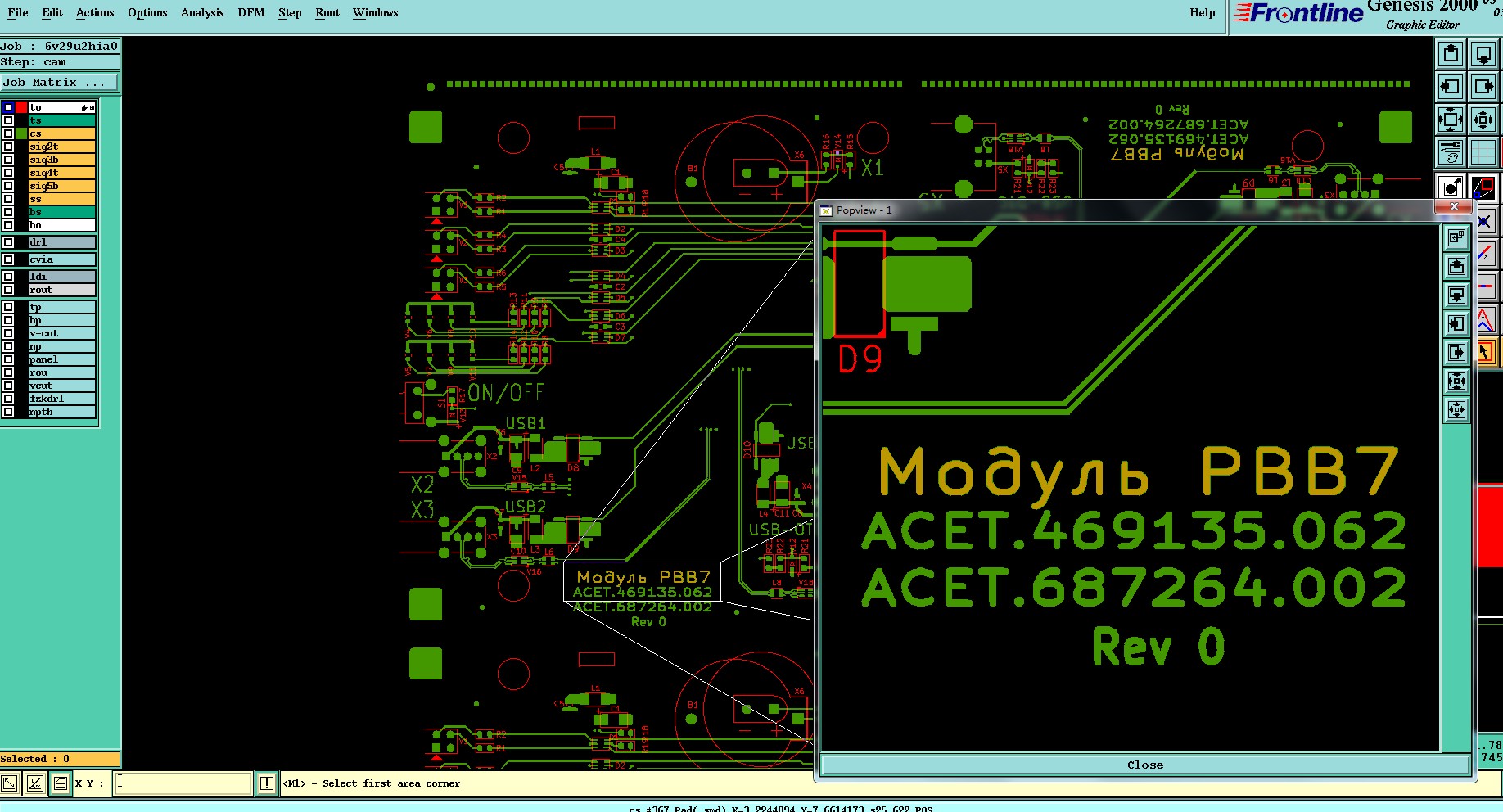Open the File menu

coord(17,12)
